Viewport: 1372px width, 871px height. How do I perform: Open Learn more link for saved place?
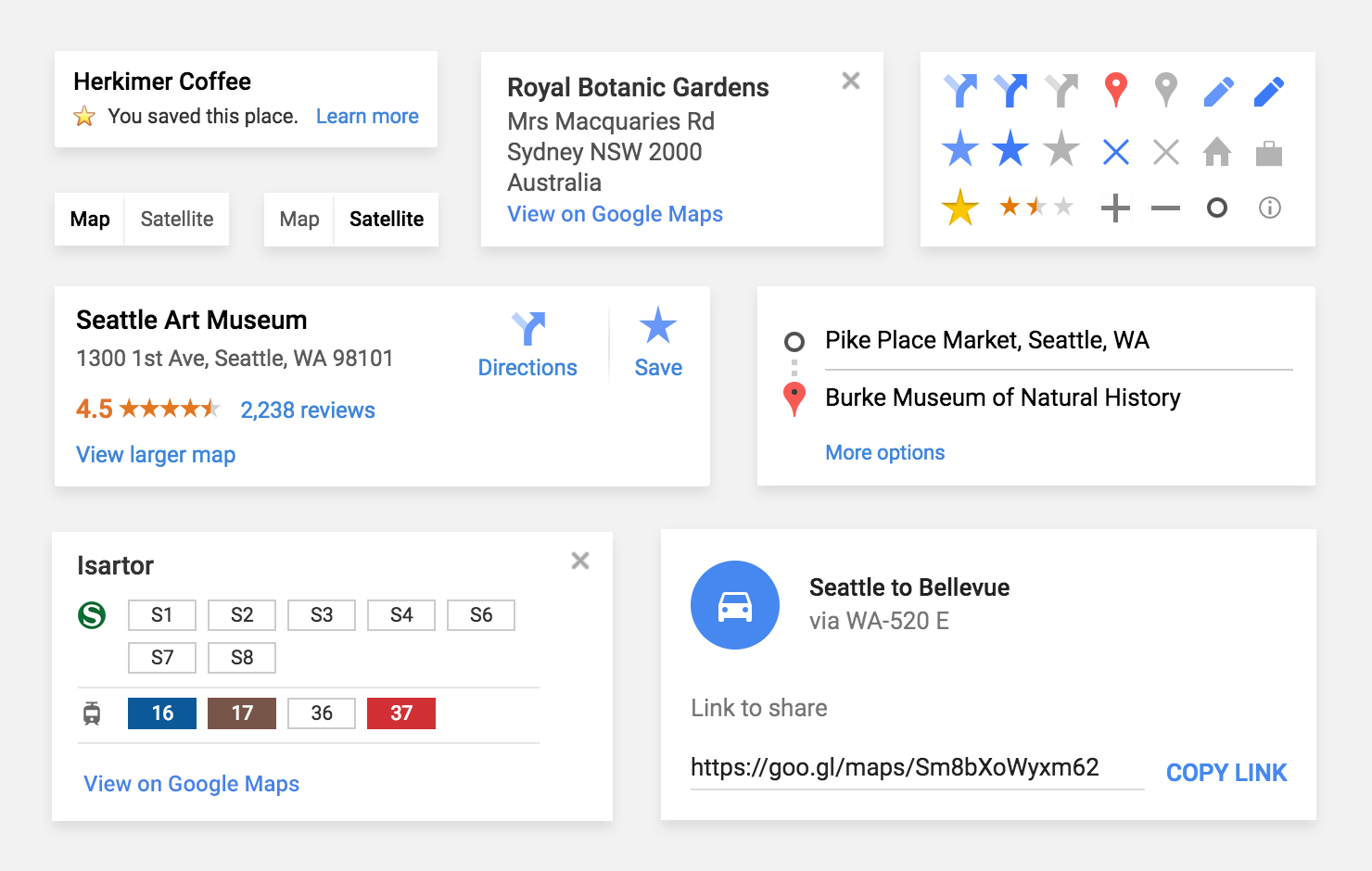367,117
